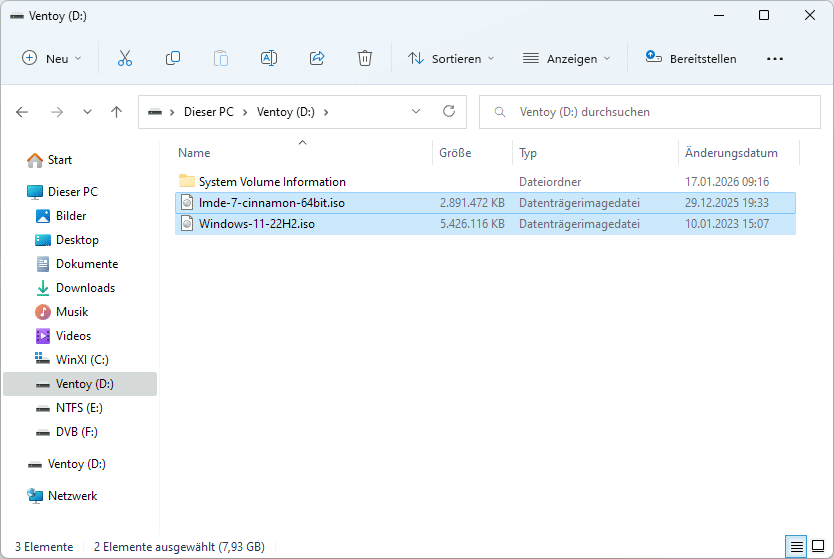Click the search Ventoy (D:) field
The height and width of the screenshot is (559, 834).
coord(649,112)
